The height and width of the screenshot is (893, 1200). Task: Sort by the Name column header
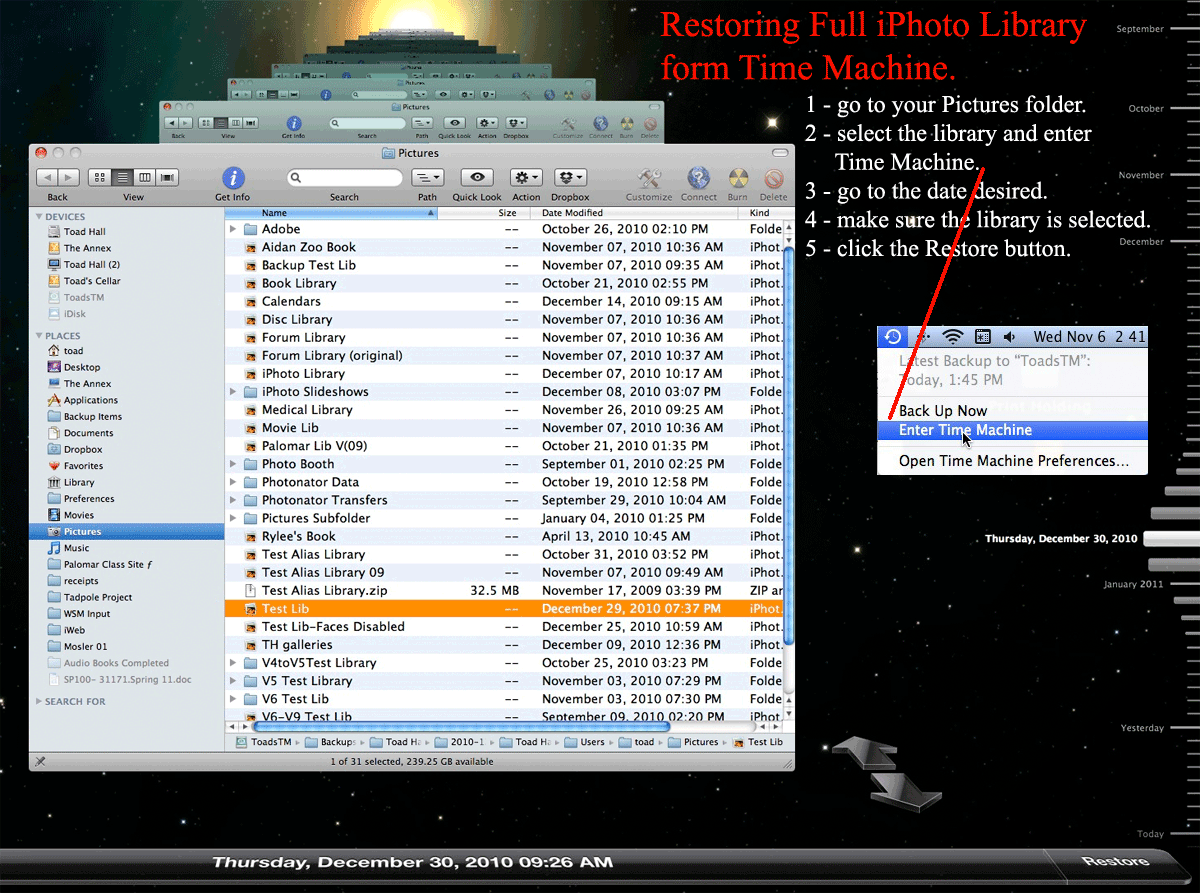point(331,213)
